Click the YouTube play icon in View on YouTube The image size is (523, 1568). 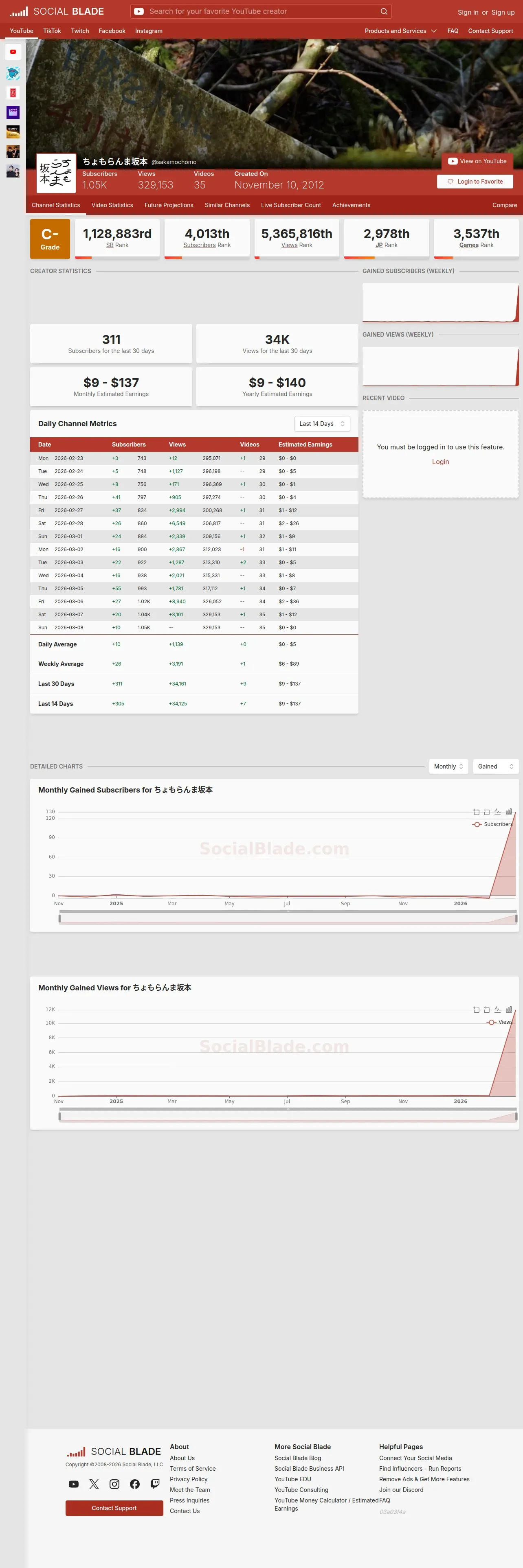coord(453,161)
